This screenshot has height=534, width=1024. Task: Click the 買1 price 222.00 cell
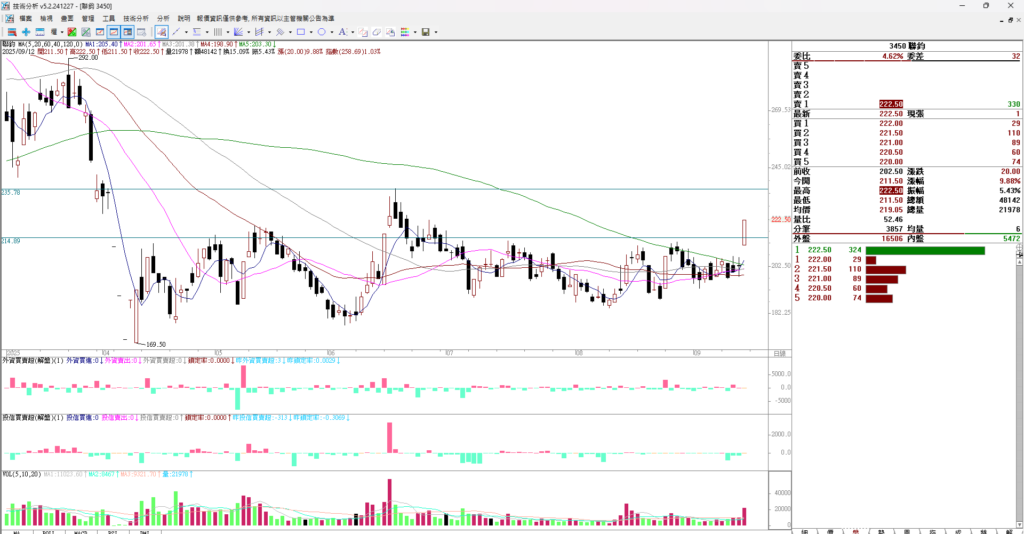(891, 123)
